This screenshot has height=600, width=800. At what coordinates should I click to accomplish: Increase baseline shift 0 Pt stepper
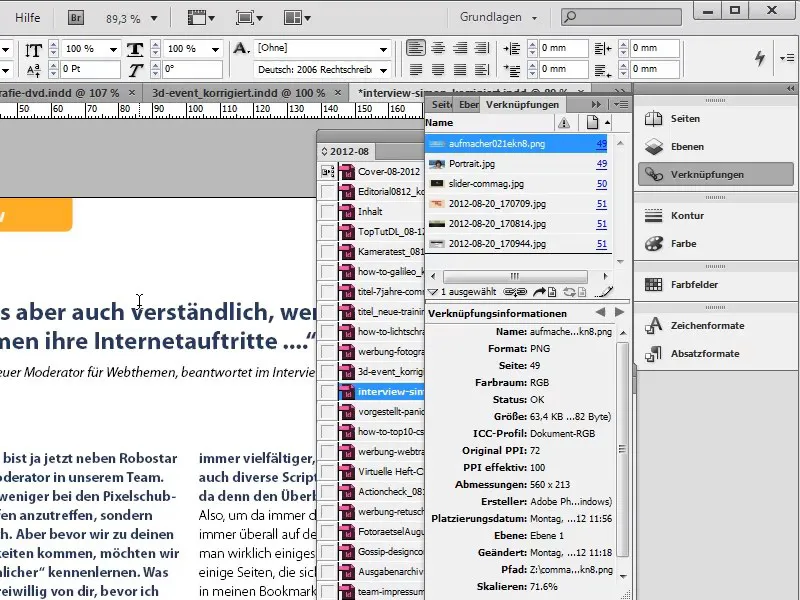pyautogui.click(x=53, y=64)
